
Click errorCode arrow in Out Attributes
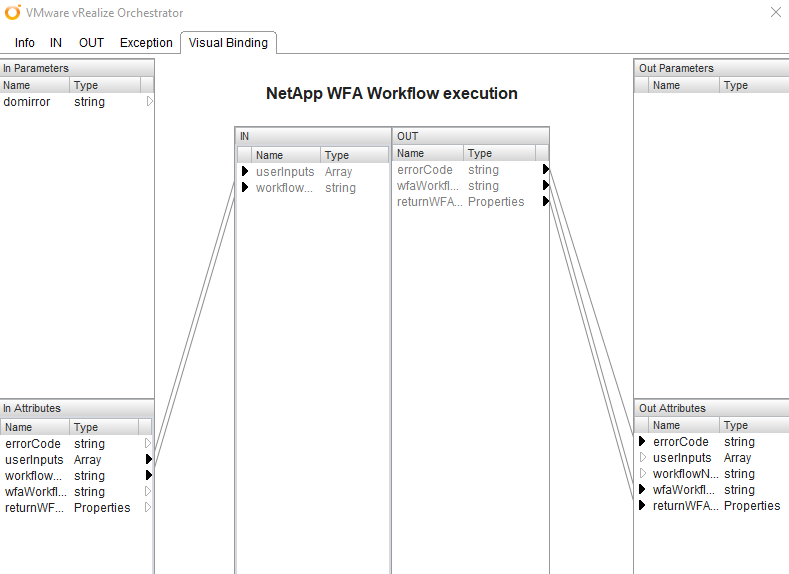(642, 441)
